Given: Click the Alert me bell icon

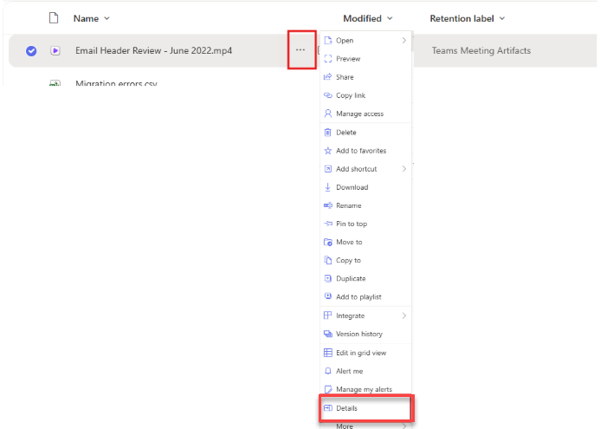Looking at the screenshot, I should click(x=328, y=371).
